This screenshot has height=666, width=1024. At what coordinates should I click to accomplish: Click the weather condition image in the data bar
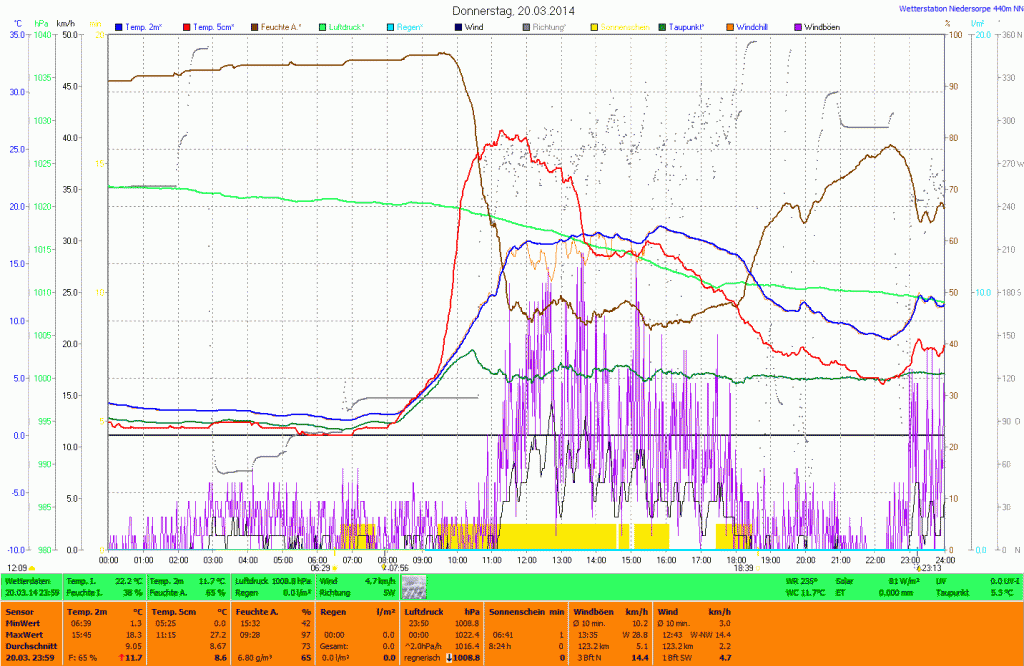click(413, 587)
